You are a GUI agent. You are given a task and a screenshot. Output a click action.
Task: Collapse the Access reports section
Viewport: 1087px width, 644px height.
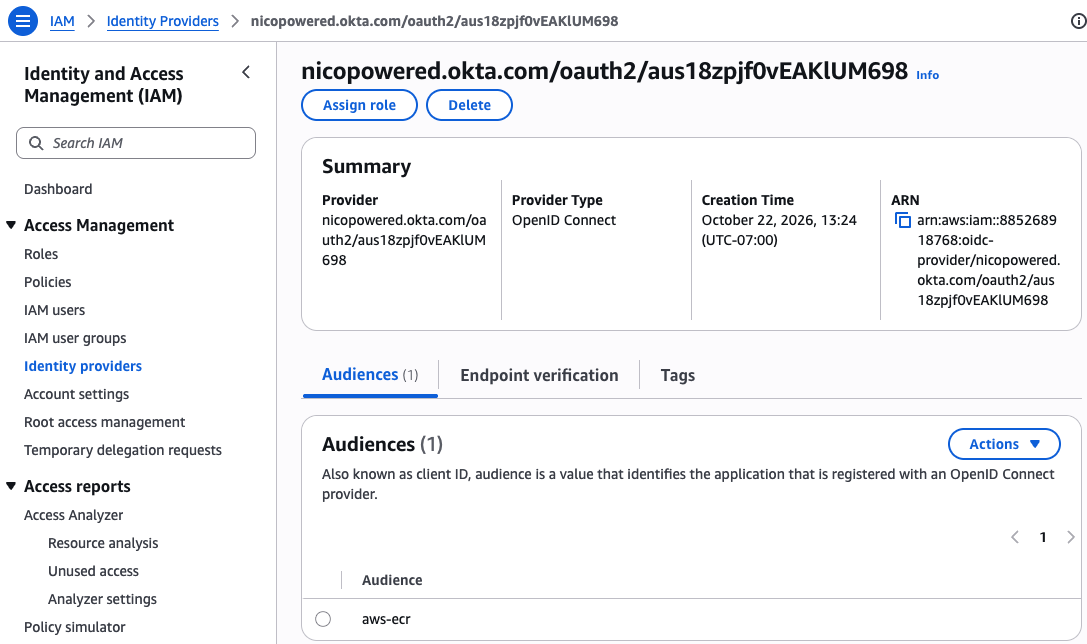11,486
